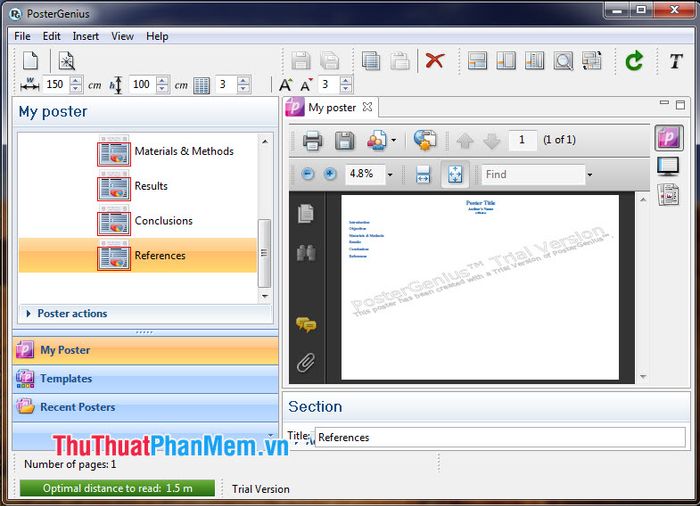This screenshot has width=700, height=506.
Task: Open the attachments paperclip panel
Action: click(306, 362)
